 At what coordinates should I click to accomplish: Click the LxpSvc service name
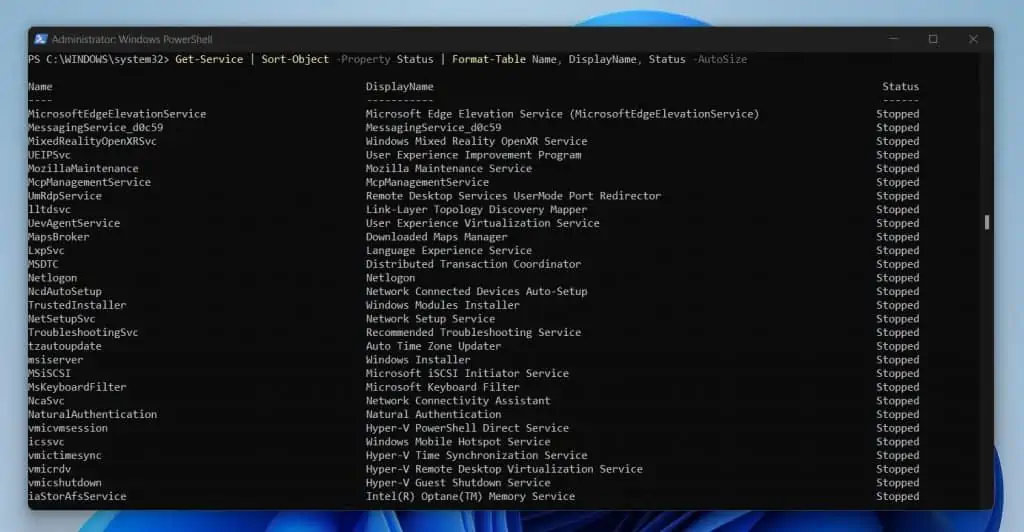pos(46,251)
